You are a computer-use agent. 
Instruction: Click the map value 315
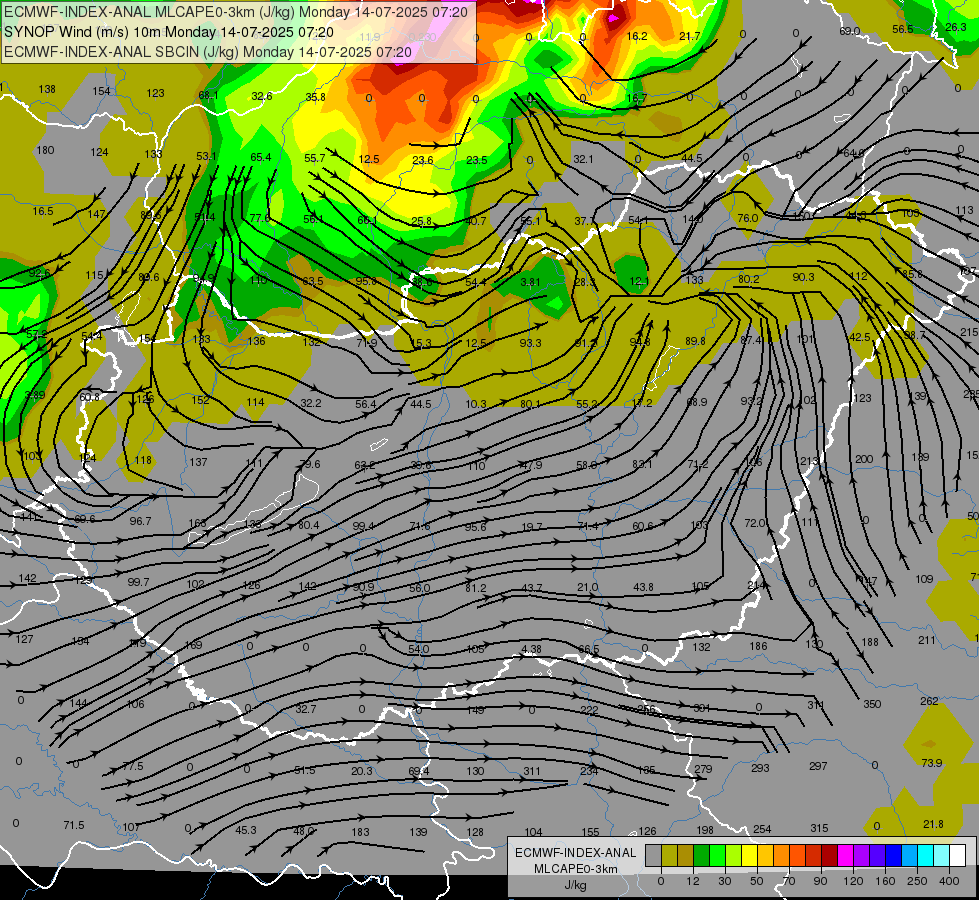[819, 828]
